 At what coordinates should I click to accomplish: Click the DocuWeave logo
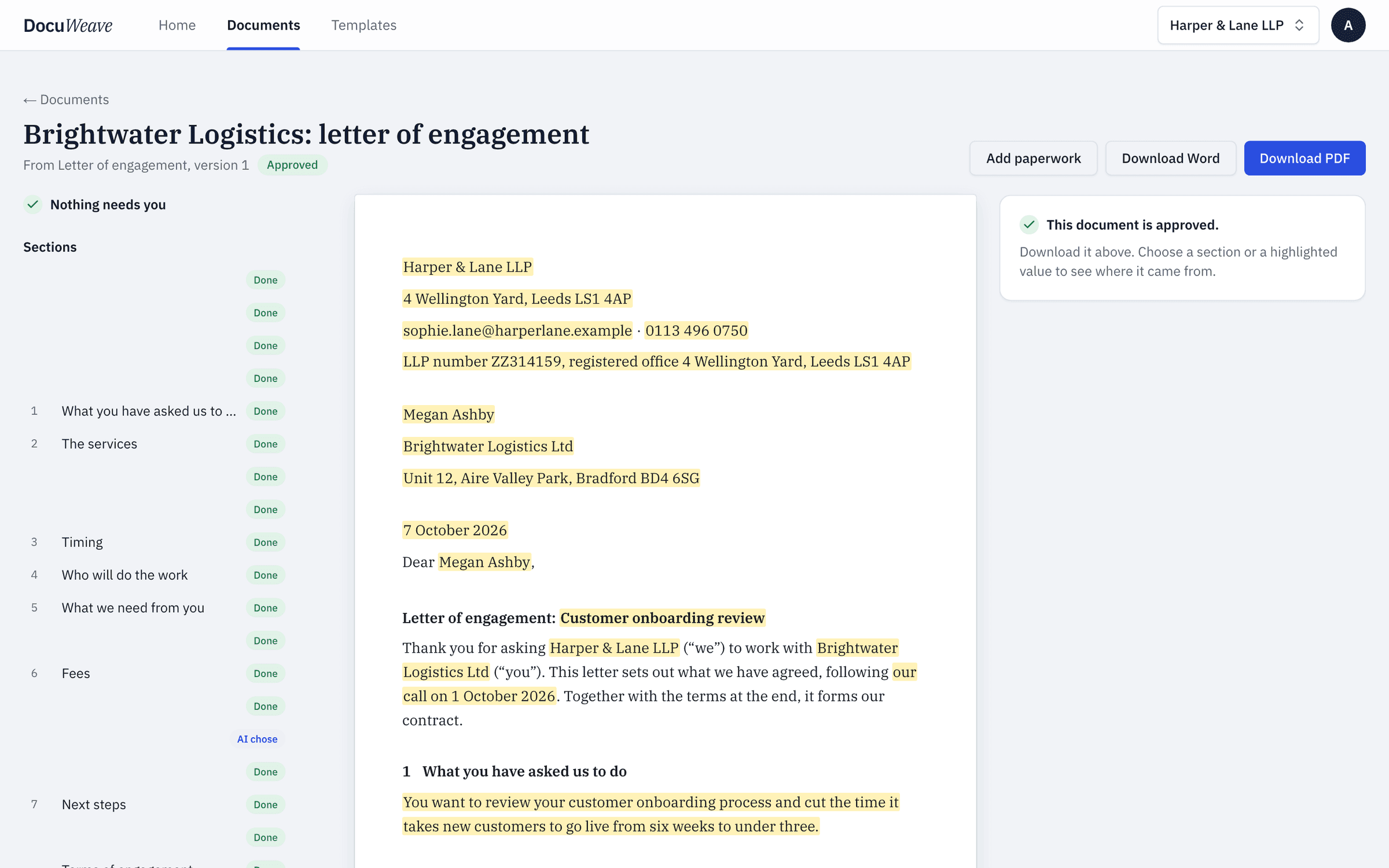tap(68, 25)
